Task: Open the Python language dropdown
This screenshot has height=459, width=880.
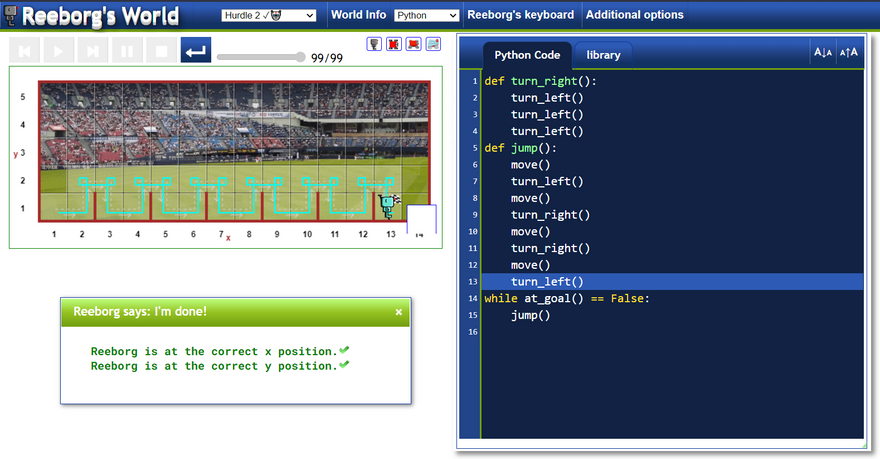Action: point(426,15)
